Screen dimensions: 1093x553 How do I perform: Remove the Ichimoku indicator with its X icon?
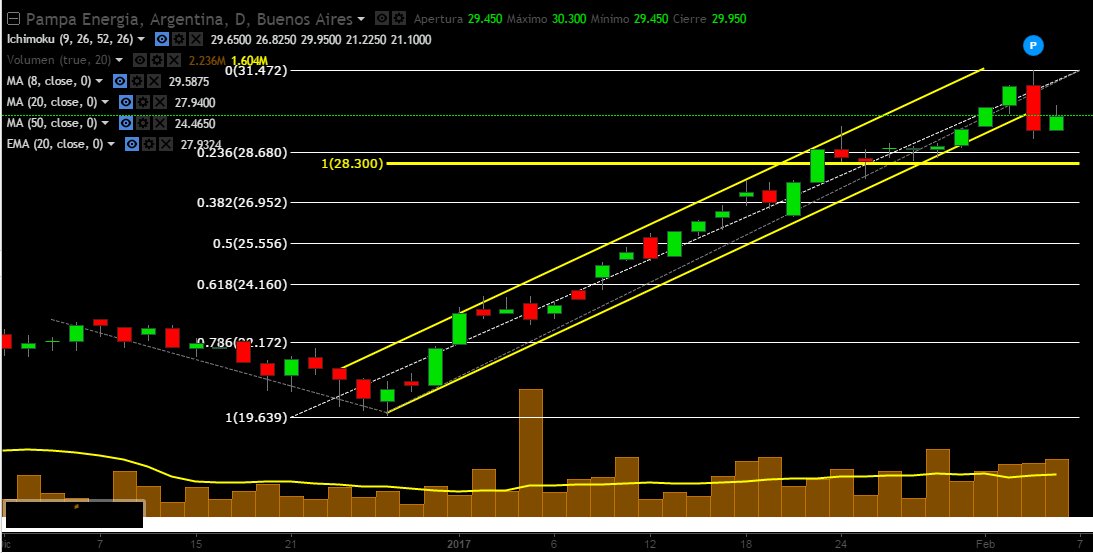[197, 40]
